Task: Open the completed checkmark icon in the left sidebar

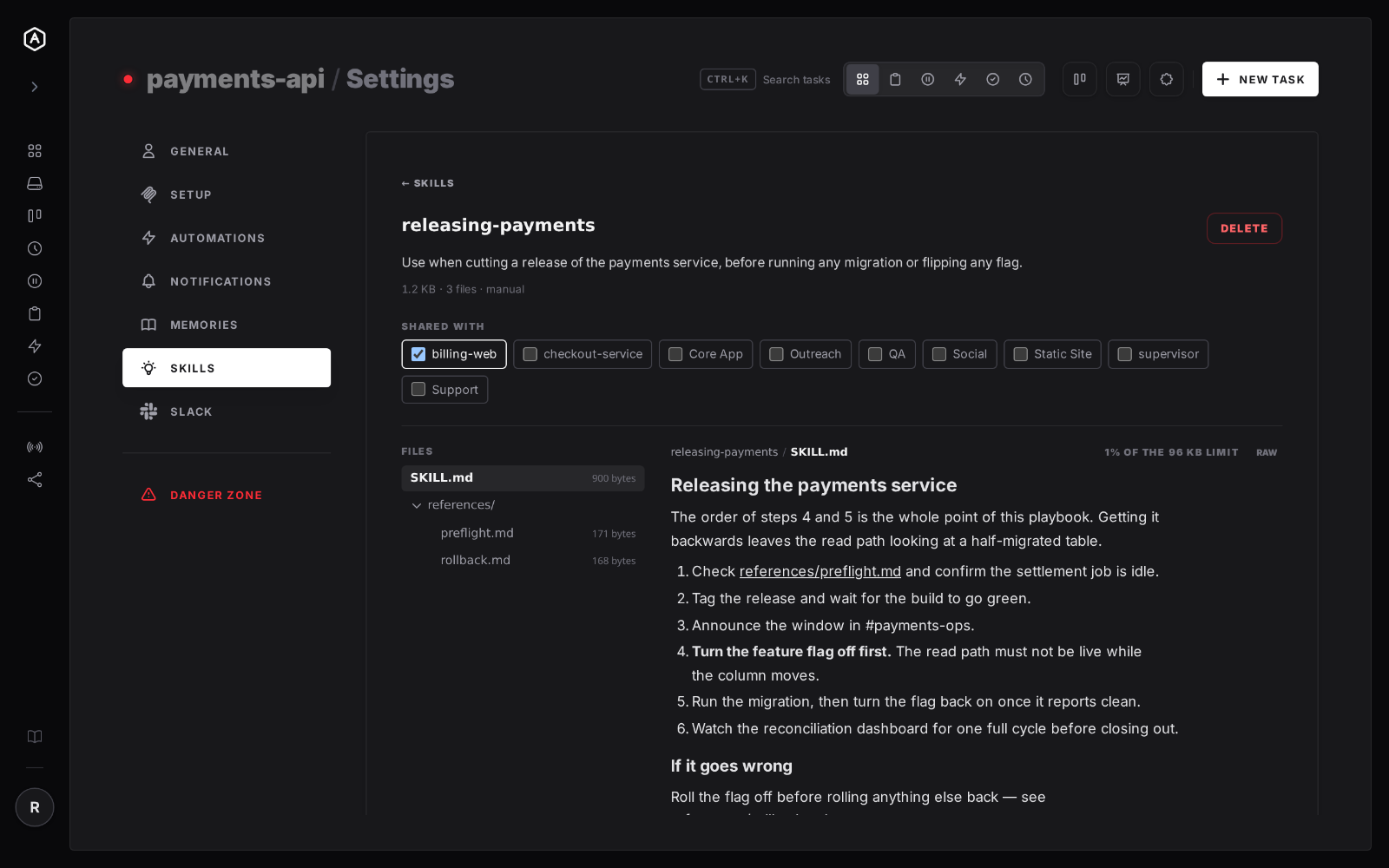Action: coord(35,378)
